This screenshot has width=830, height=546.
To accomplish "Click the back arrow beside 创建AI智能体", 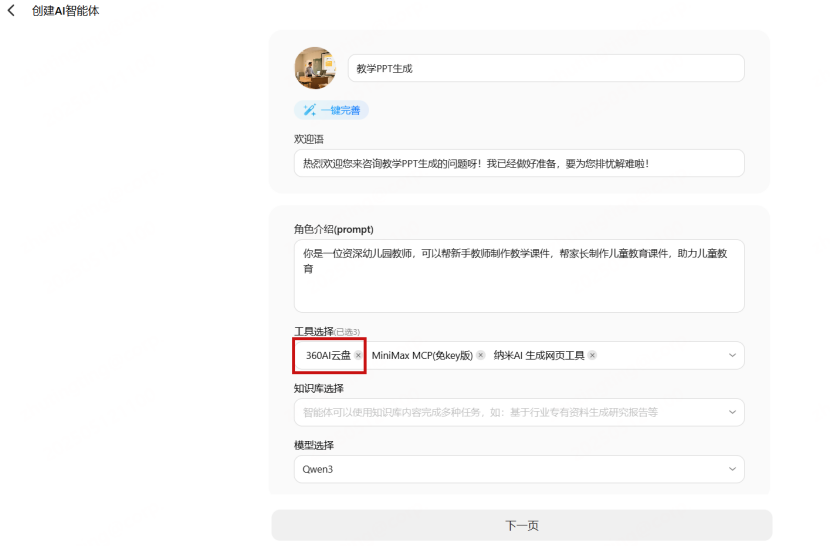I will 11,11.
